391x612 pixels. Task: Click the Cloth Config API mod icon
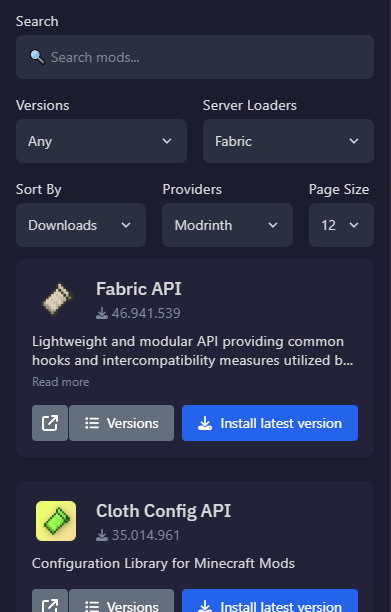click(56, 521)
